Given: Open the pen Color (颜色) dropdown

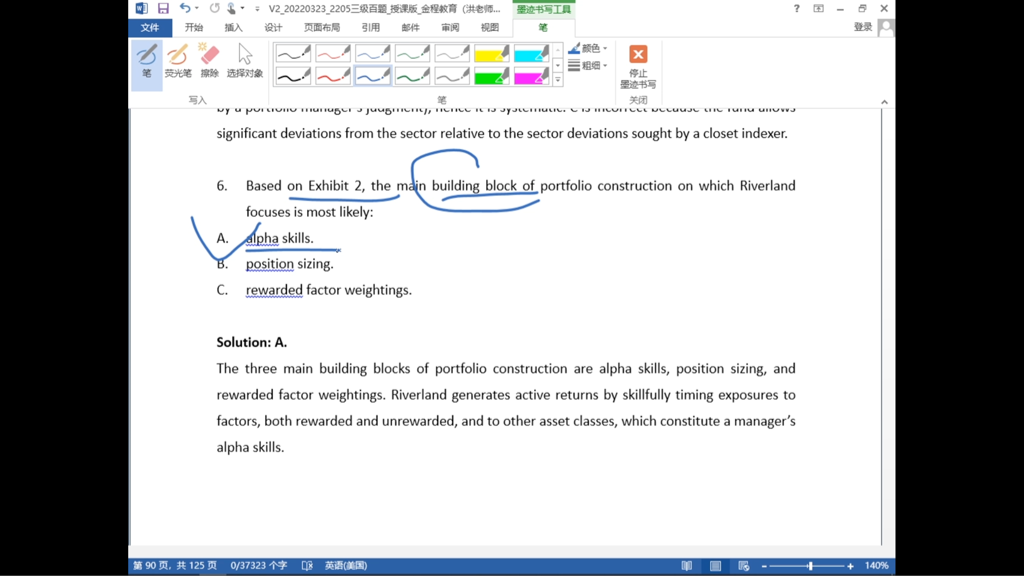Looking at the screenshot, I should click(588, 48).
